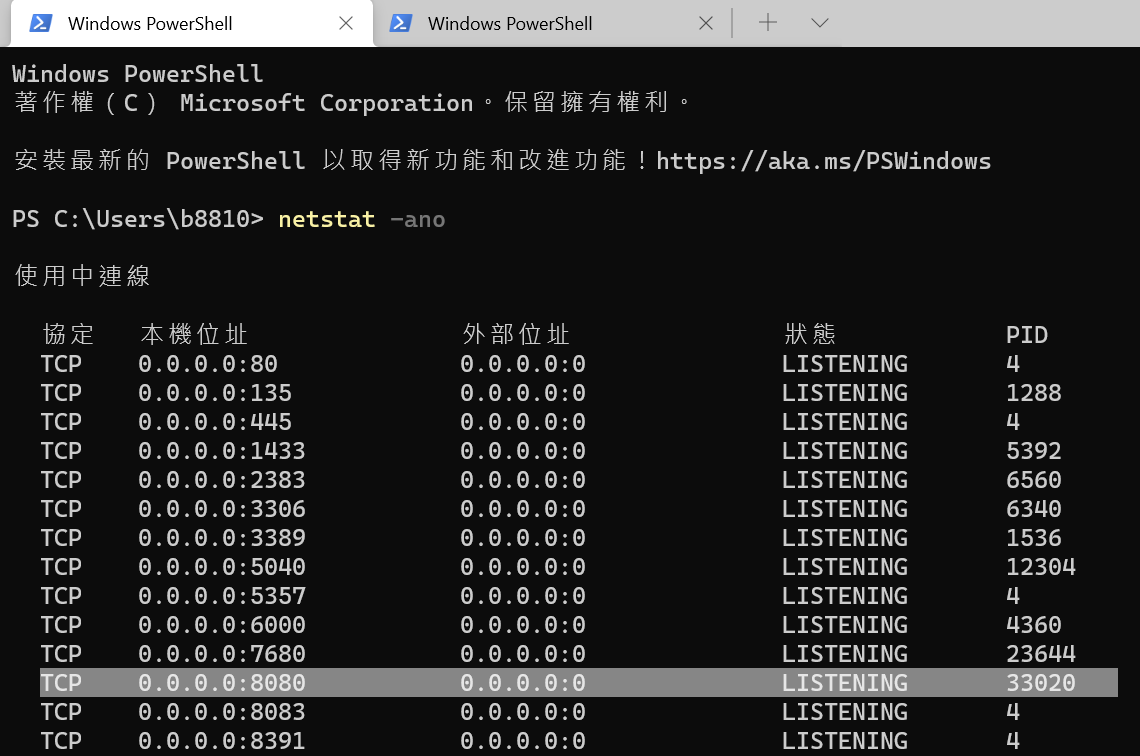The height and width of the screenshot is (756, 1140).
Task: Click the Windows PowerShell banner text line
Action: pyautogui.click(x=137, y=73)
